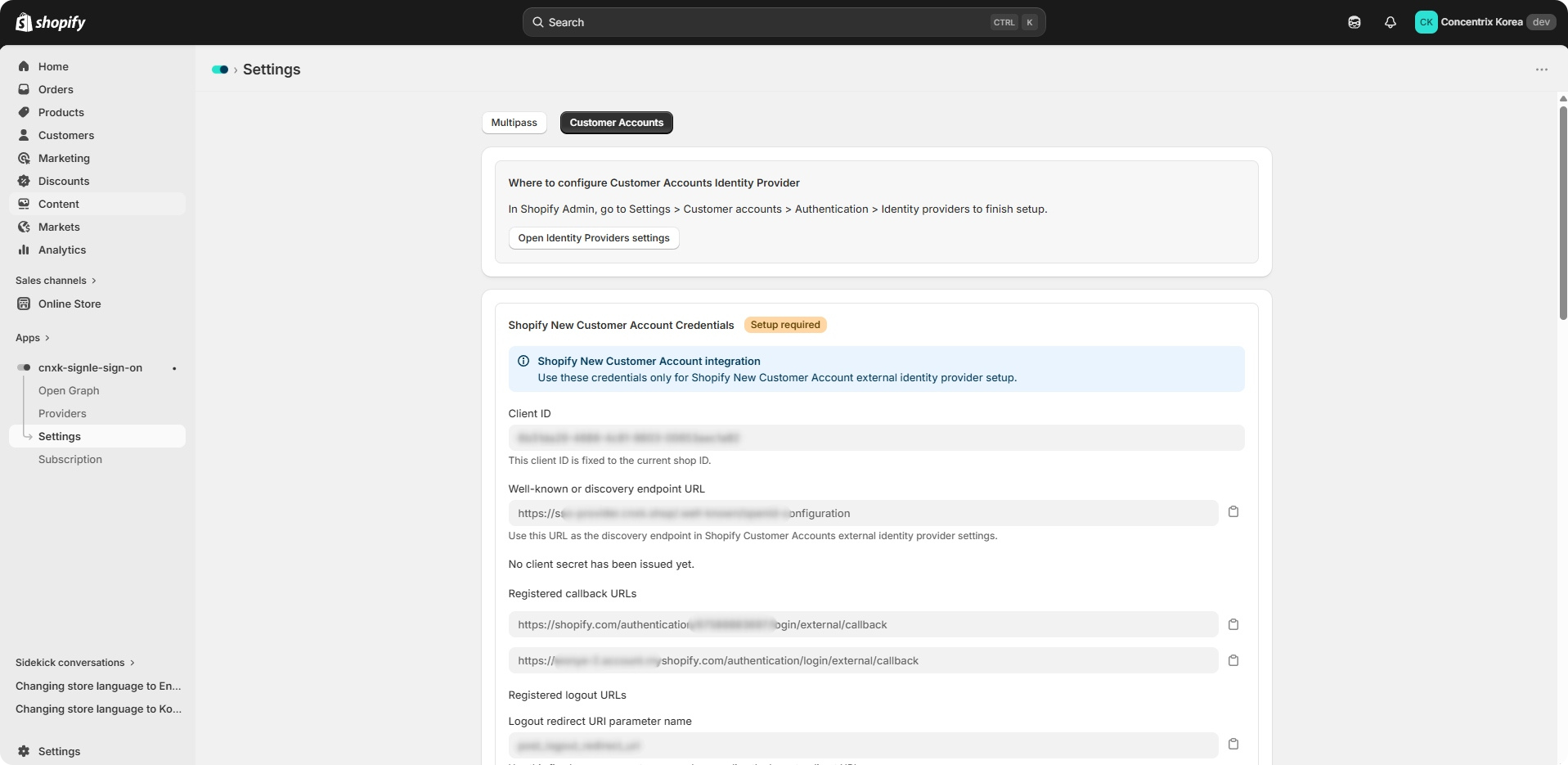Expand the Apps section
This screenshot has height=765, width=1568.
click(33, 338)
